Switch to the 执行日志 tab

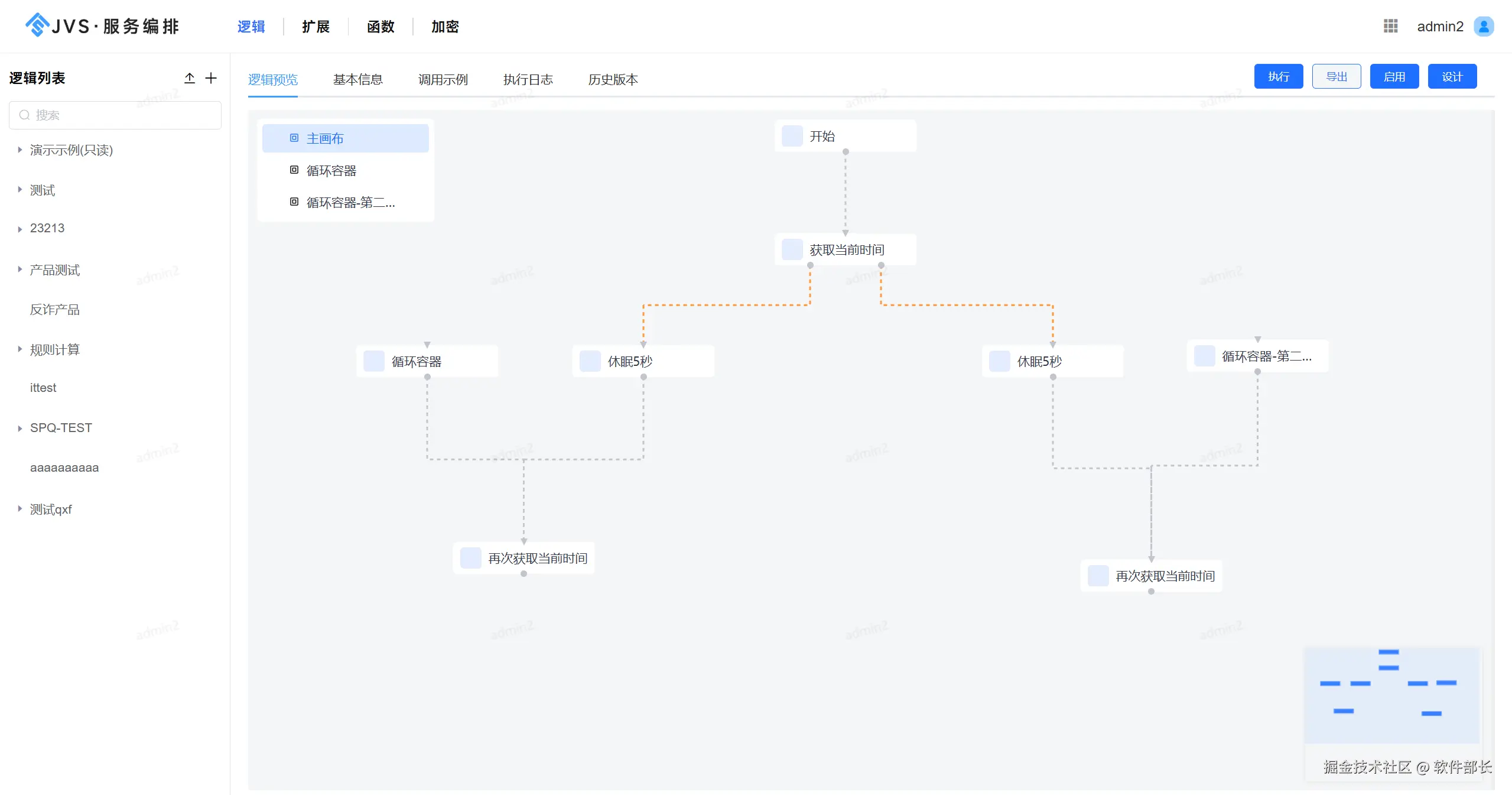528,79
